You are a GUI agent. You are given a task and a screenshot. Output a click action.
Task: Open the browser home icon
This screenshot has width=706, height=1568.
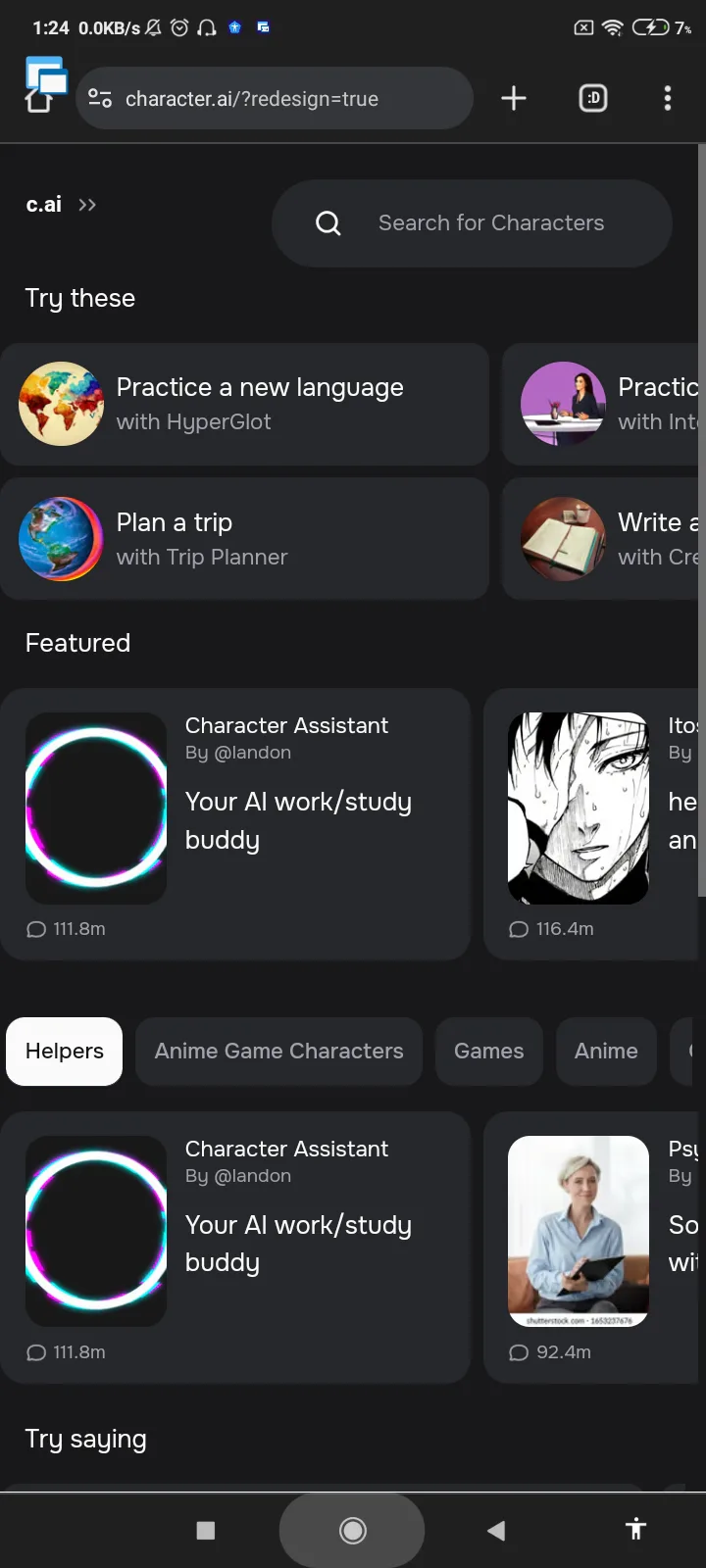38,101
